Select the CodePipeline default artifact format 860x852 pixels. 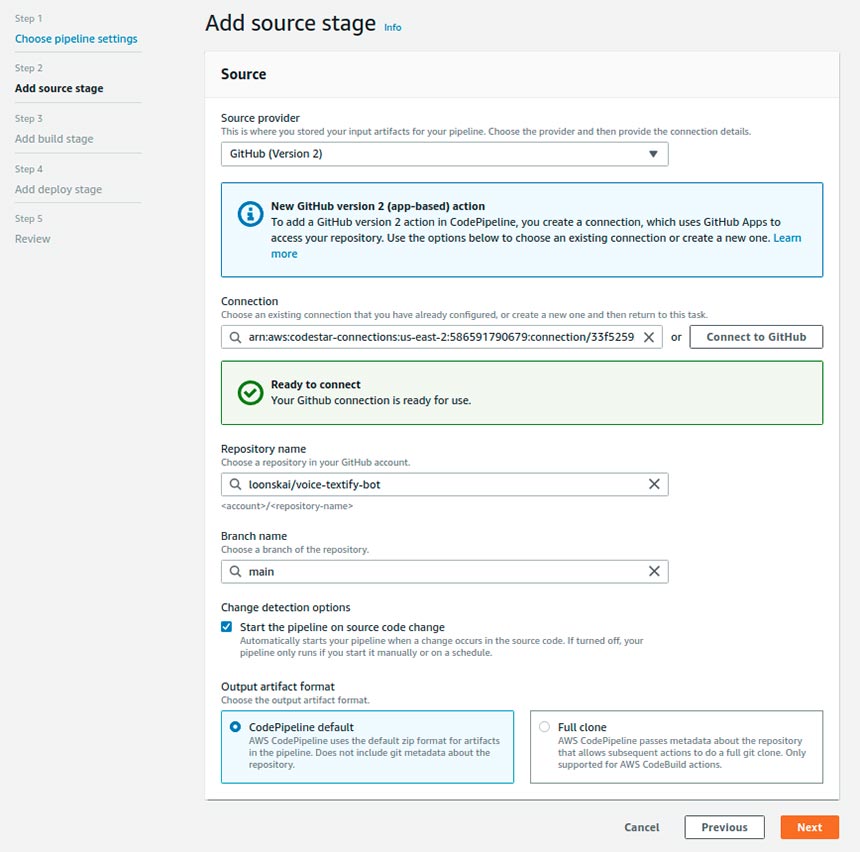pyautogui.click(x=235, y=727)
